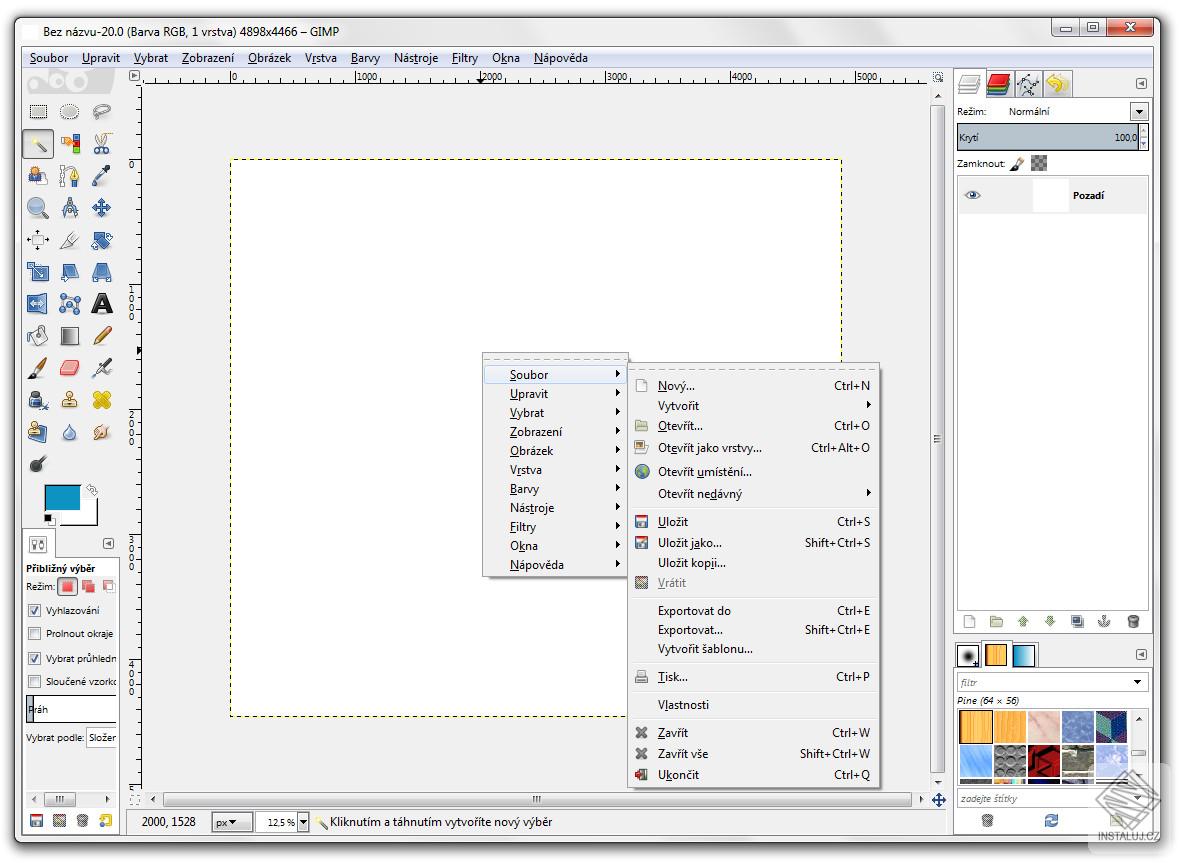Click Ukončit to quit GIMP
The height and width of the screenshot is (863, 1179).
[678, 775]
